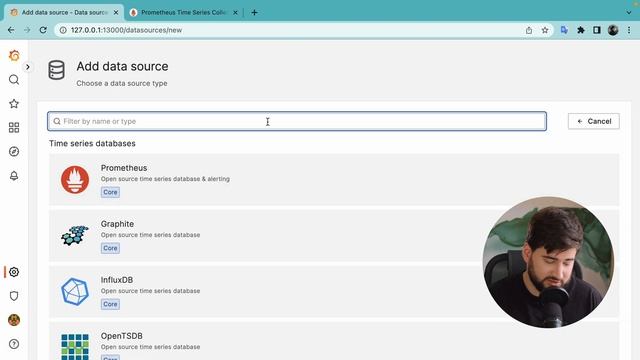The width and height of the screenshot is (640, 360).
Task: Open the search dashboards icon in the sidebar
Action: [14, 79]
